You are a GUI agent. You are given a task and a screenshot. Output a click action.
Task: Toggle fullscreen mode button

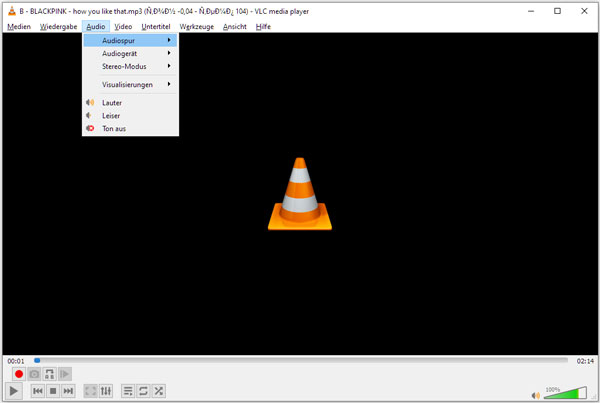[x=91, y=391]
